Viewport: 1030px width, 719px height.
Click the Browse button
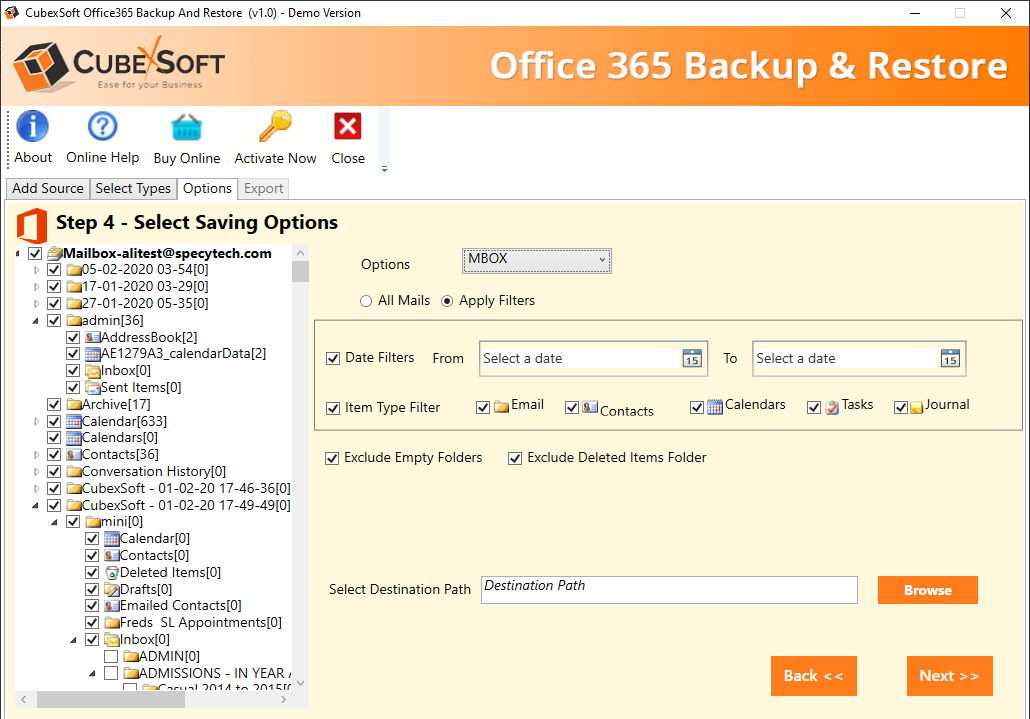coord(928,590)
